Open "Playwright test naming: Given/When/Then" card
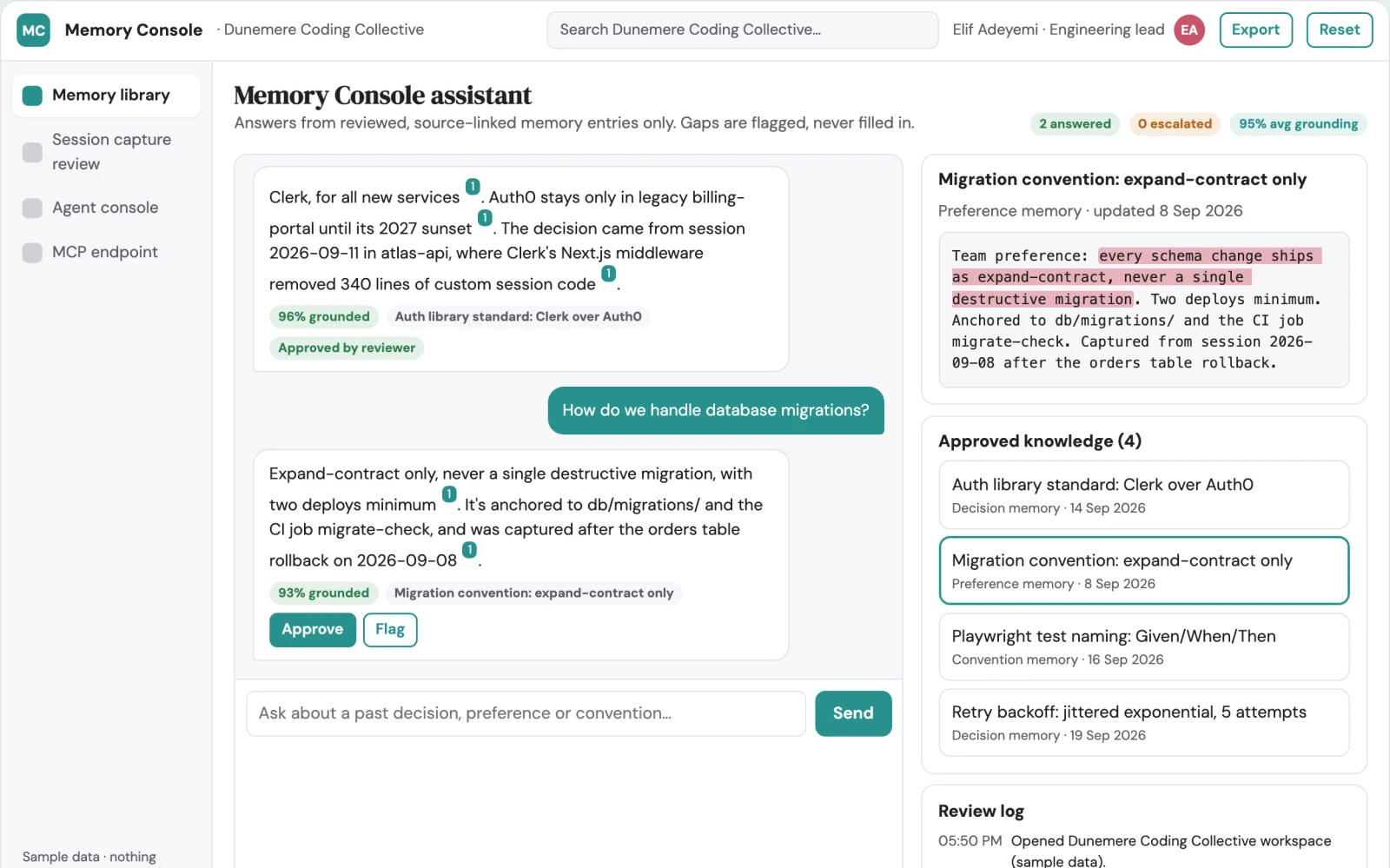The height and width of the screenshot is (868, 1390). tap(1144, 646)
